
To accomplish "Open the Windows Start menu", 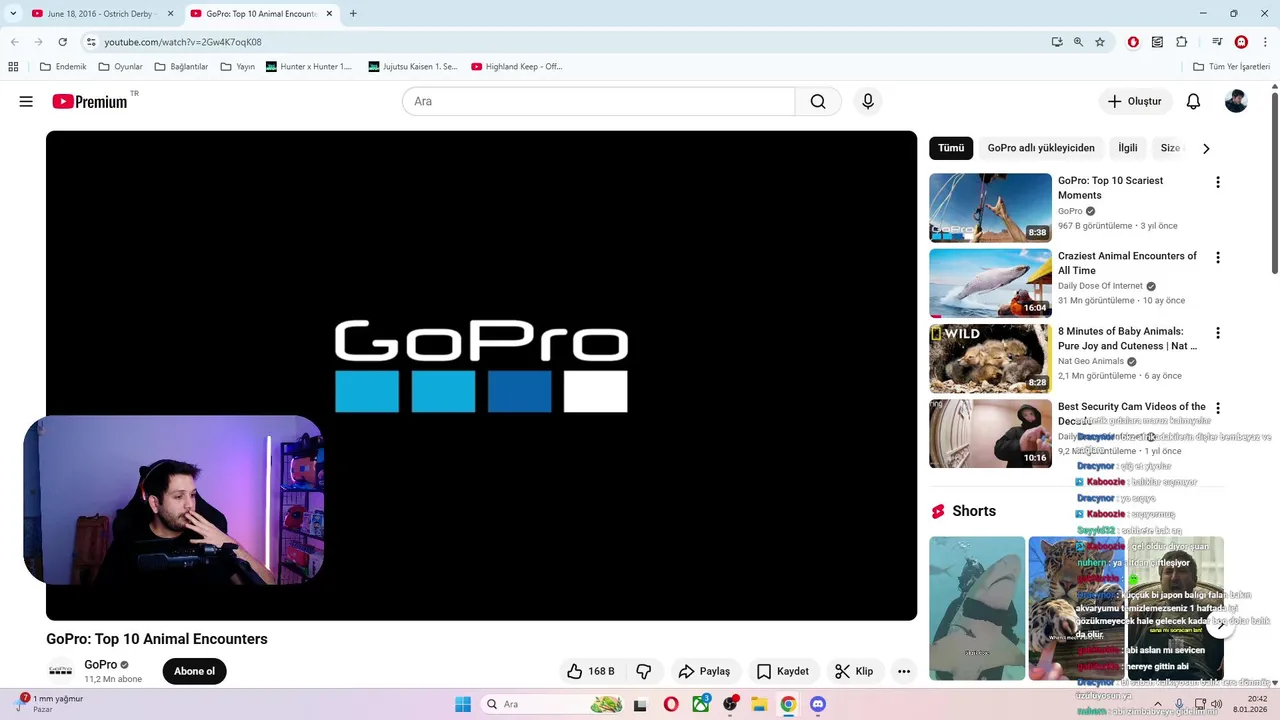I will (463, 704).
